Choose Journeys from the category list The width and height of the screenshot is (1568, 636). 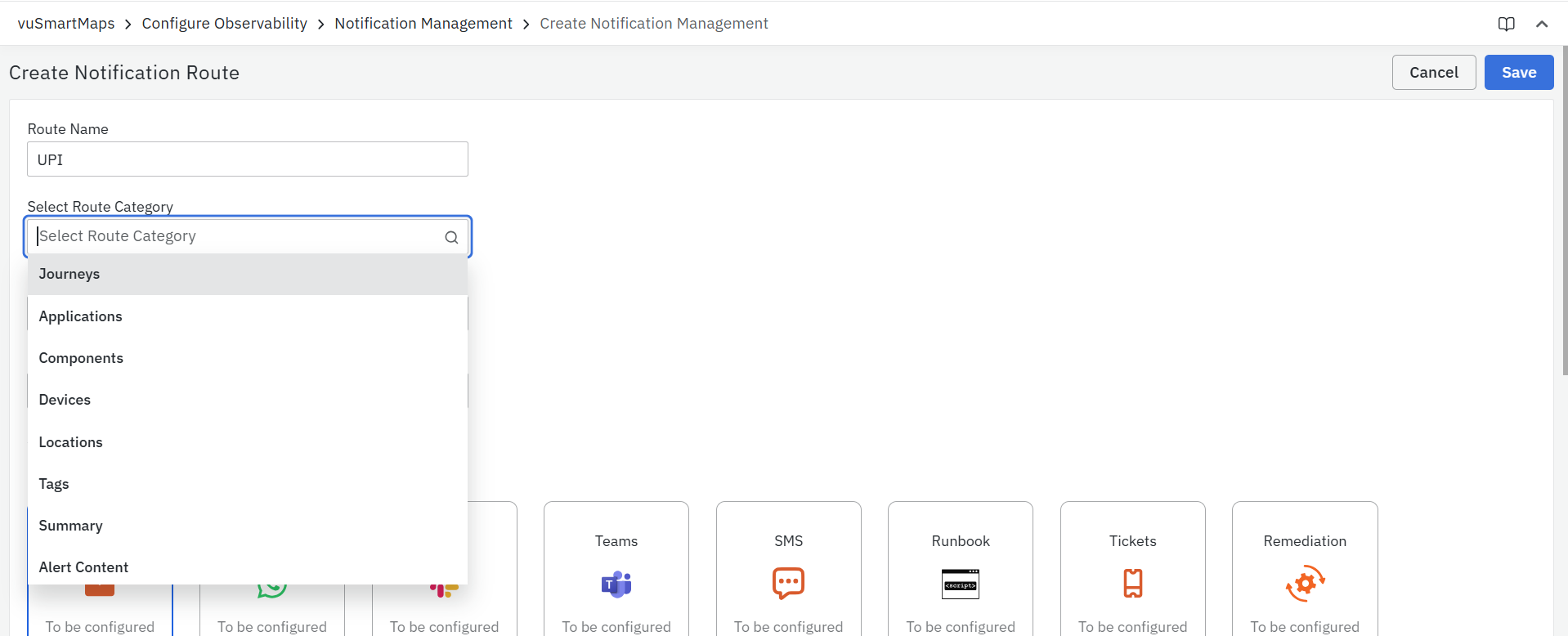(69, 274)
